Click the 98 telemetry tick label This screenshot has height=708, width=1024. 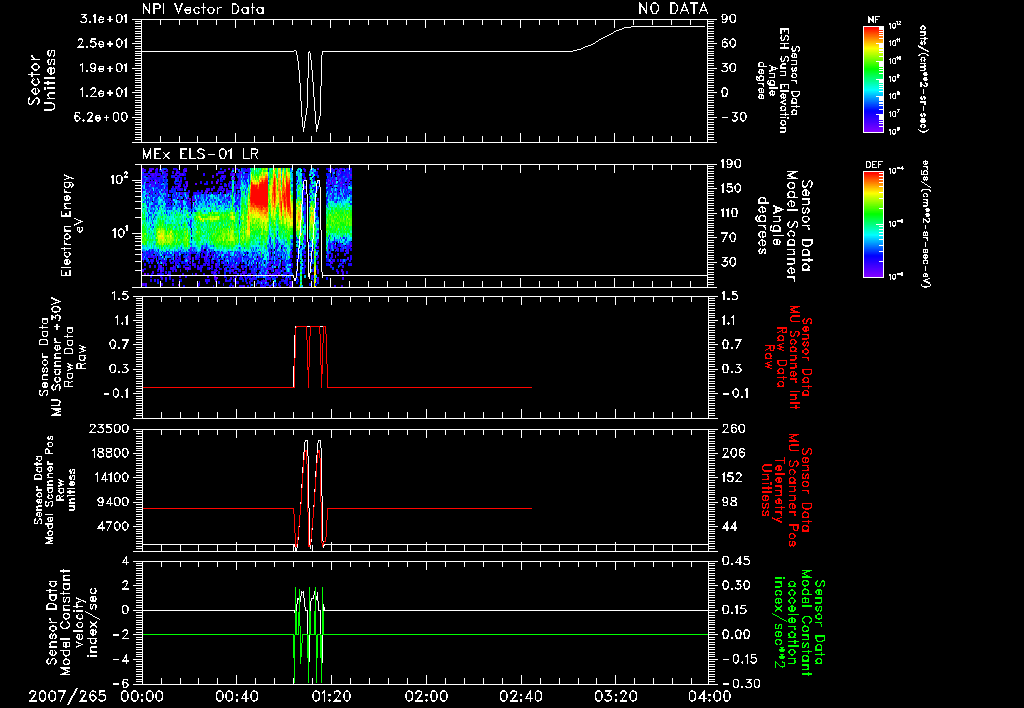pos(729,502)
